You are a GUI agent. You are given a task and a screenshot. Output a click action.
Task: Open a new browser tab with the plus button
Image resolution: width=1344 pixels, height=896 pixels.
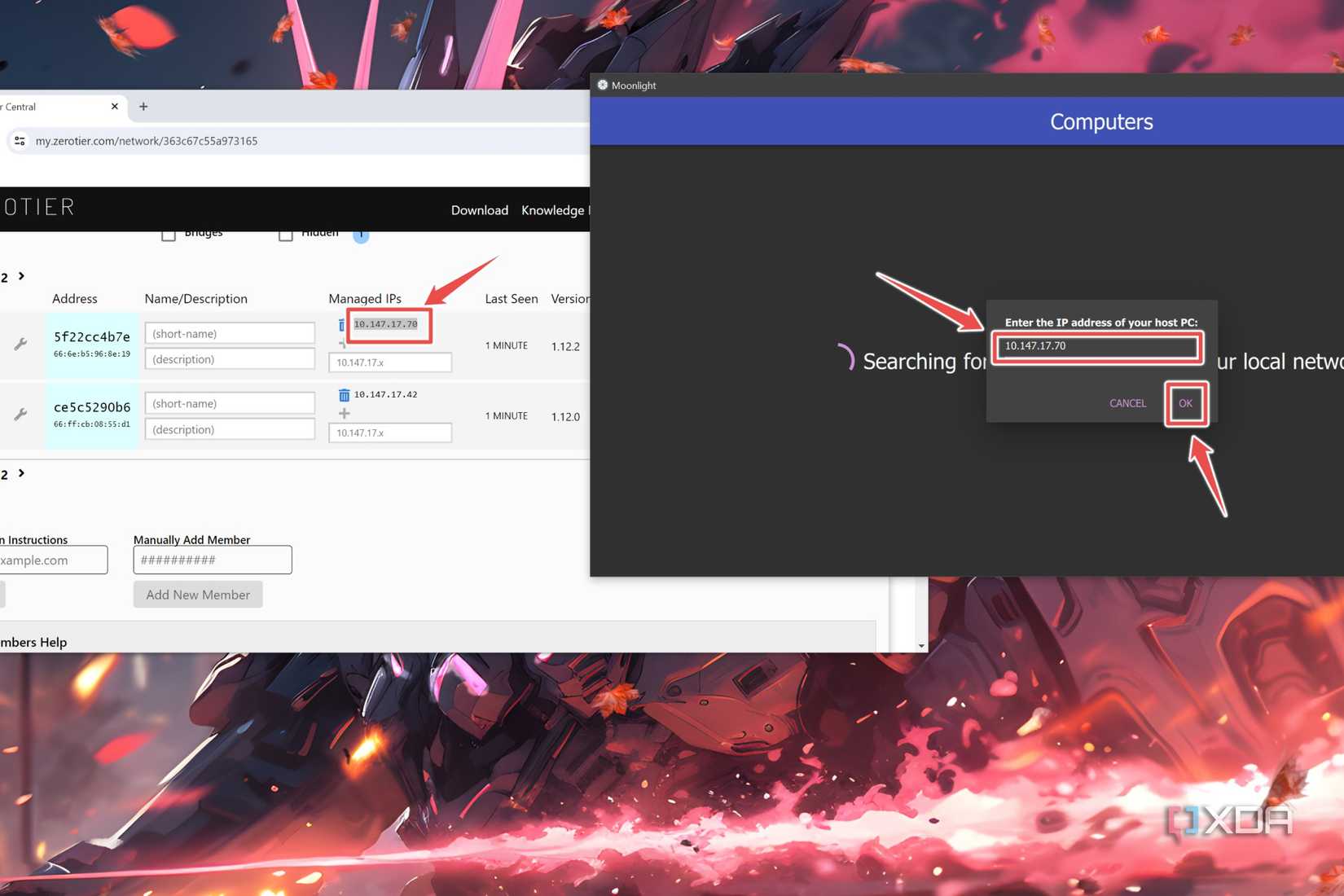click(143, 106)
